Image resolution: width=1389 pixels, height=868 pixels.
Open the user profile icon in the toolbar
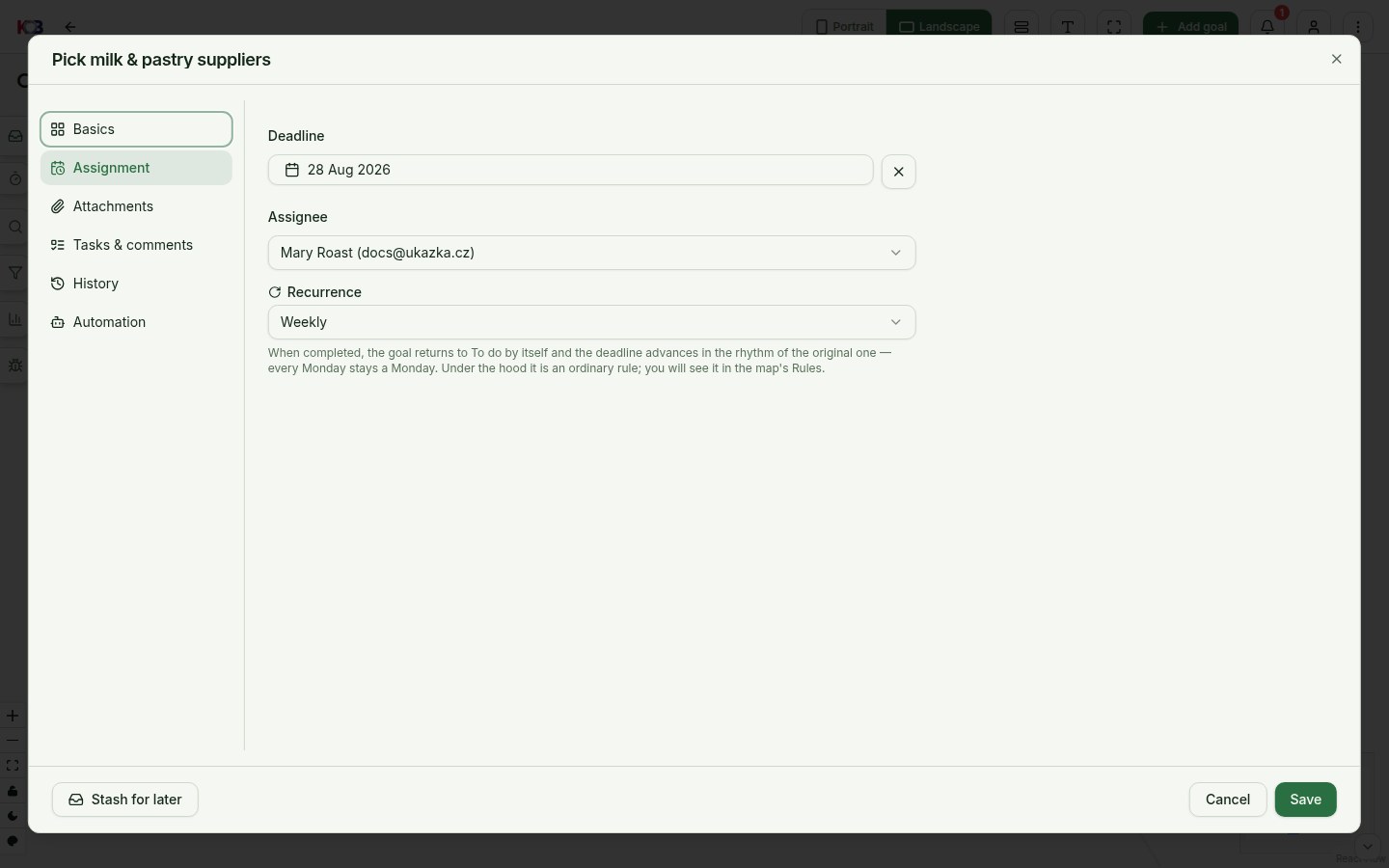pyautogui.click(x=1314, y=26)
